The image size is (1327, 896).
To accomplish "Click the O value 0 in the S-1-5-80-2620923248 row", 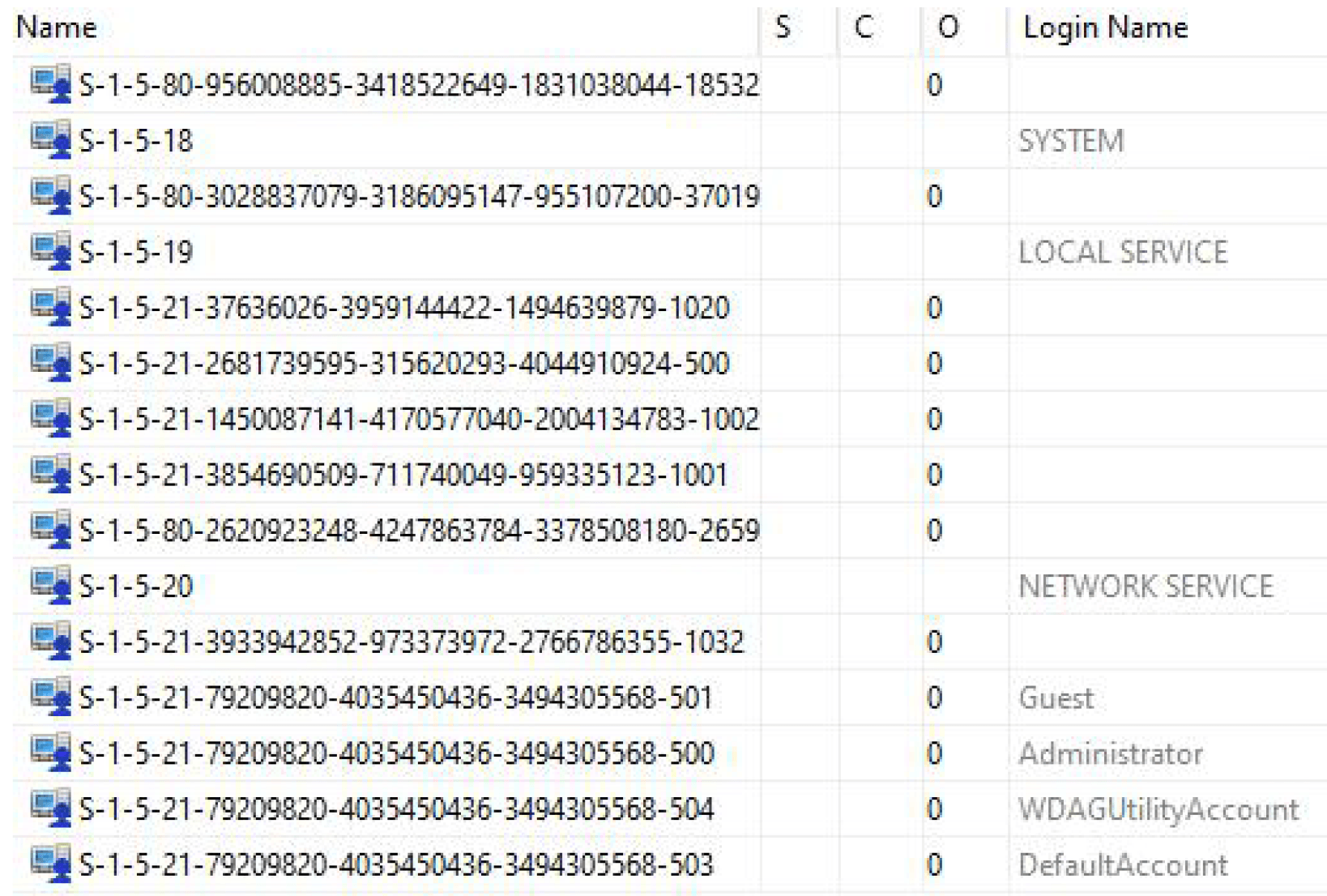I will point(934,531).
